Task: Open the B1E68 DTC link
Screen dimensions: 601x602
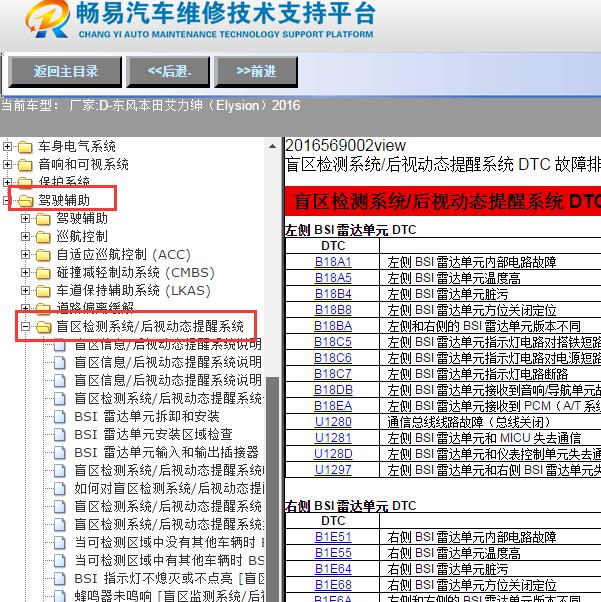Action: [x=333, y=585]
